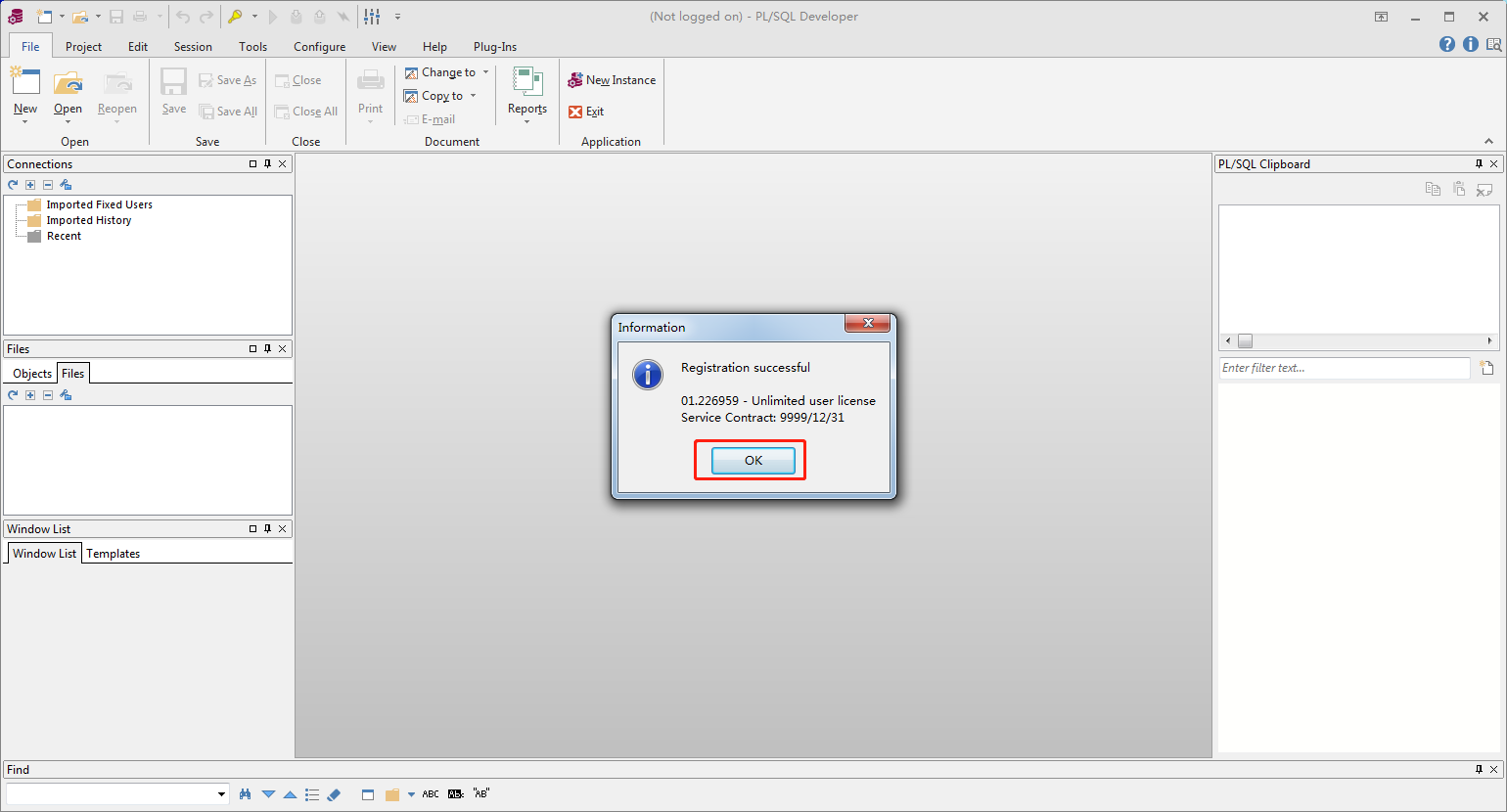Click the minus icon in the Connections panel toolbar

point(48,184)
